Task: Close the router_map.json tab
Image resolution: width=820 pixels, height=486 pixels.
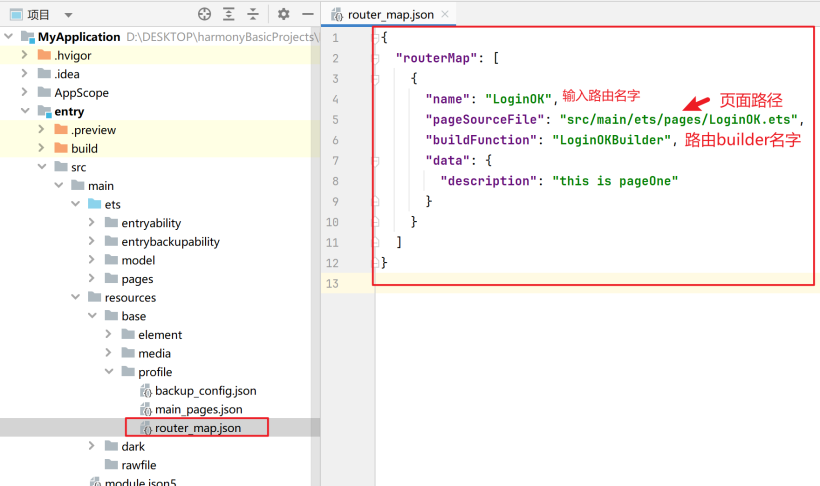Action: click(x=445, y=14)
